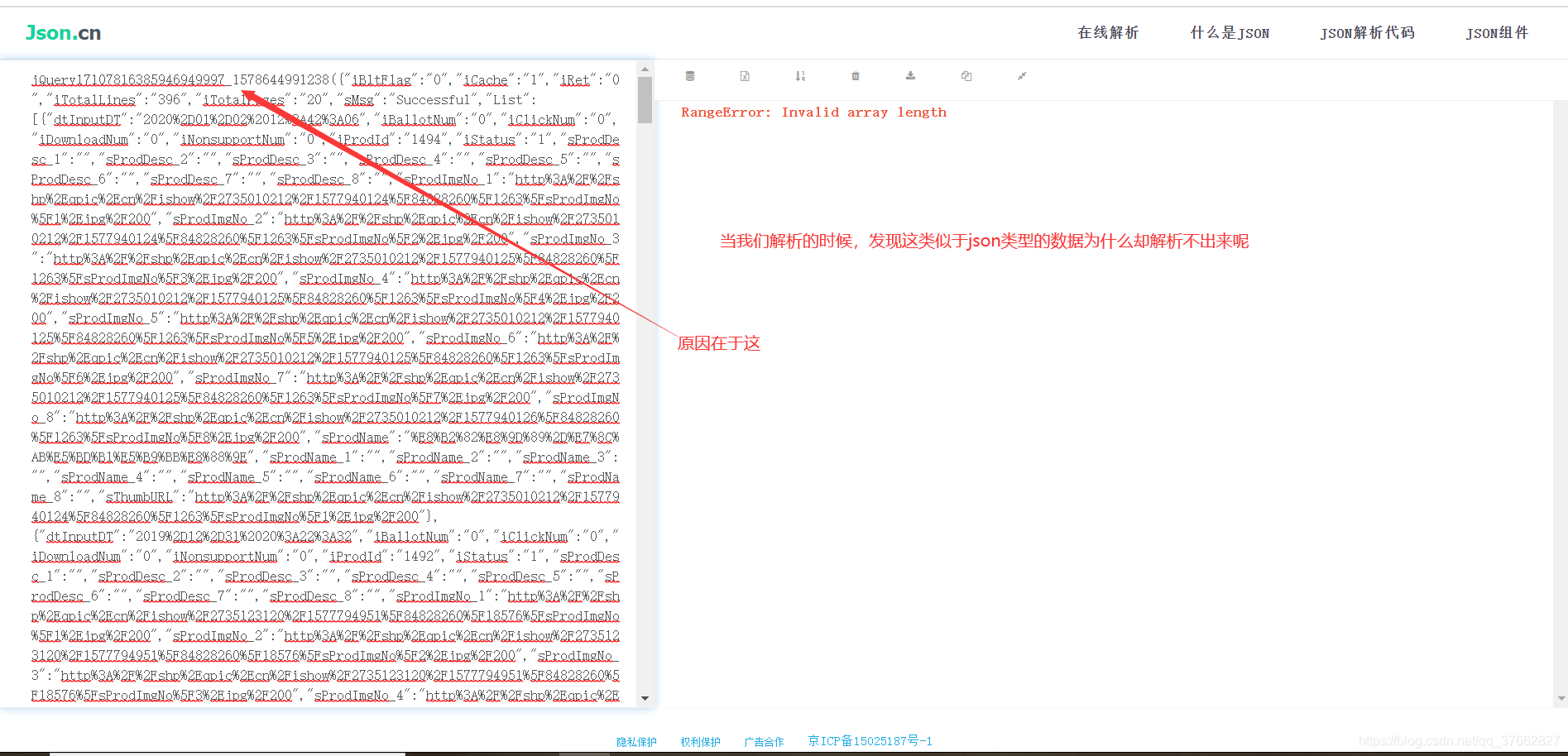Open the JSON解析代码 nav item
Viewport: 1568px width, 756px height.
[1367, 33]
